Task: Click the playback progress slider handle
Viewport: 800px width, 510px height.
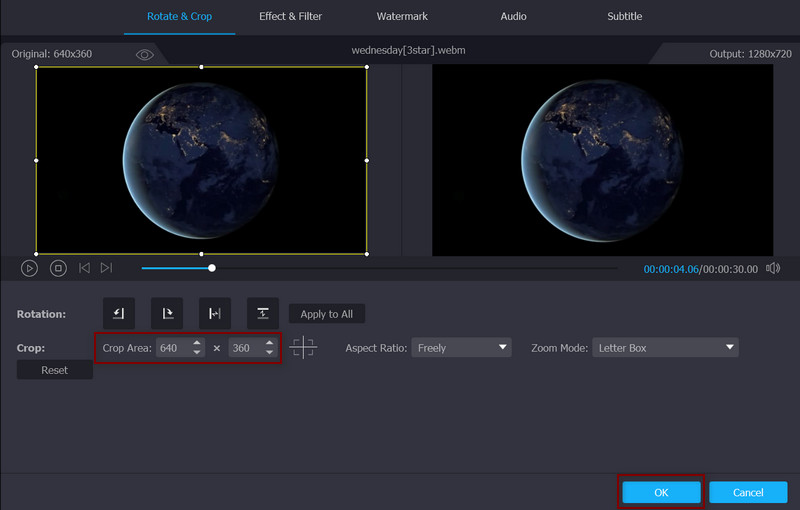Action: tap(212, 268)
